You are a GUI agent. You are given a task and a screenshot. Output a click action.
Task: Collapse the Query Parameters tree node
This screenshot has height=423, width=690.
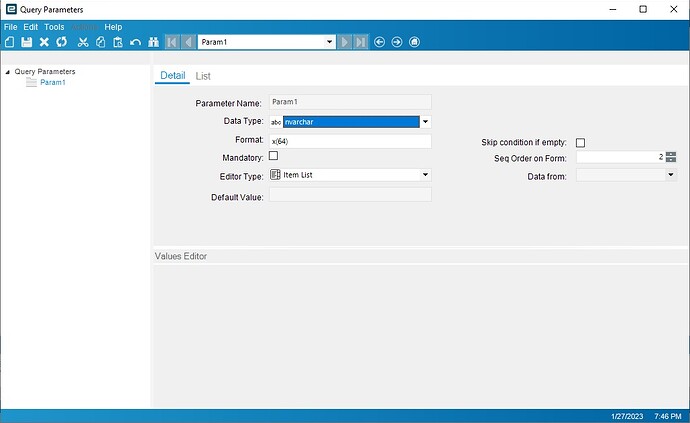[8, 72]
